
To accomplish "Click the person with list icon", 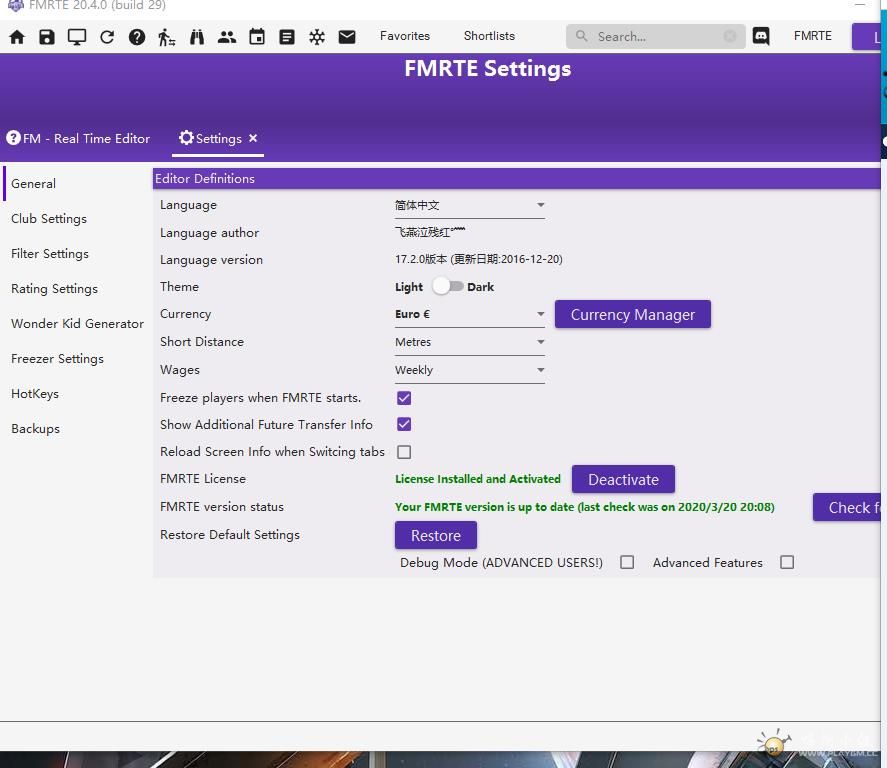I will pos(166,37).
